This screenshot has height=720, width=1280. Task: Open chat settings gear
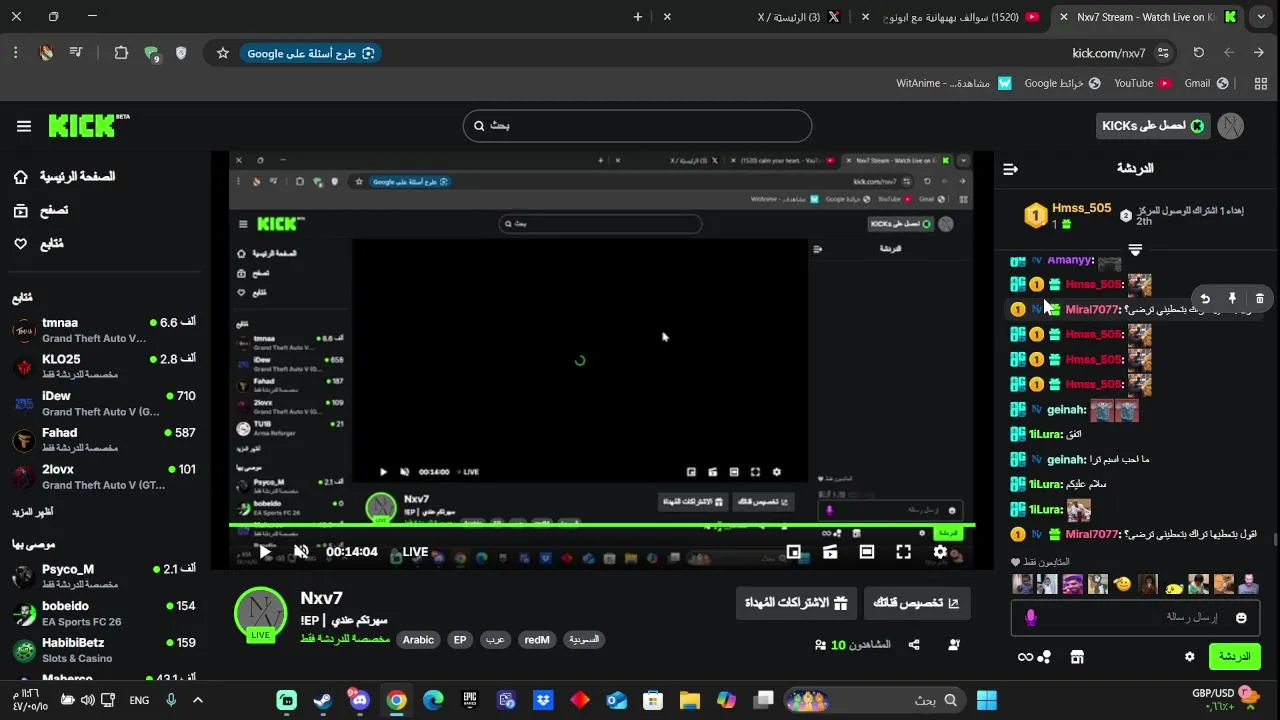point(1189,657)
